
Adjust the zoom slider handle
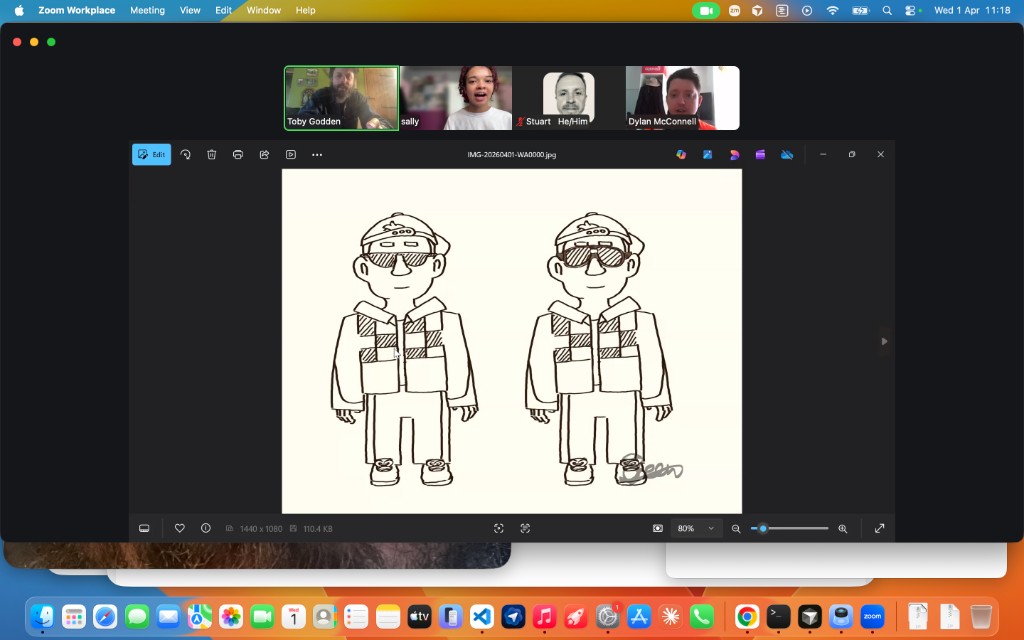point(763,528)
